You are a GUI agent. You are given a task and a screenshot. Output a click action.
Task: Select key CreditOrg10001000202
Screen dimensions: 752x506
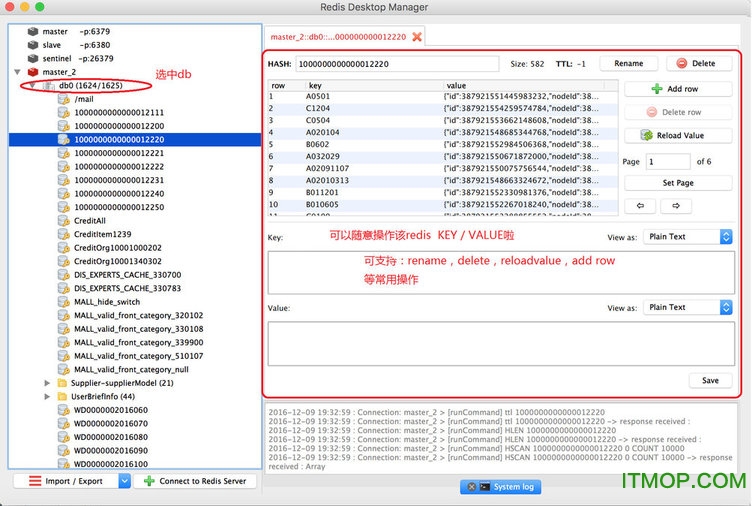click(118, 248)
